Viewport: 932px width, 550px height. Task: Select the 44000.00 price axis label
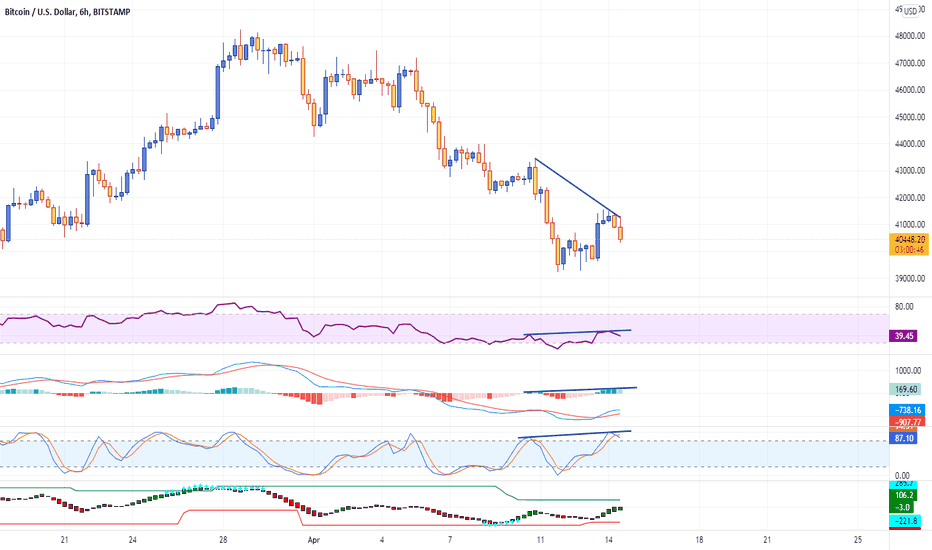coord(909,143)
